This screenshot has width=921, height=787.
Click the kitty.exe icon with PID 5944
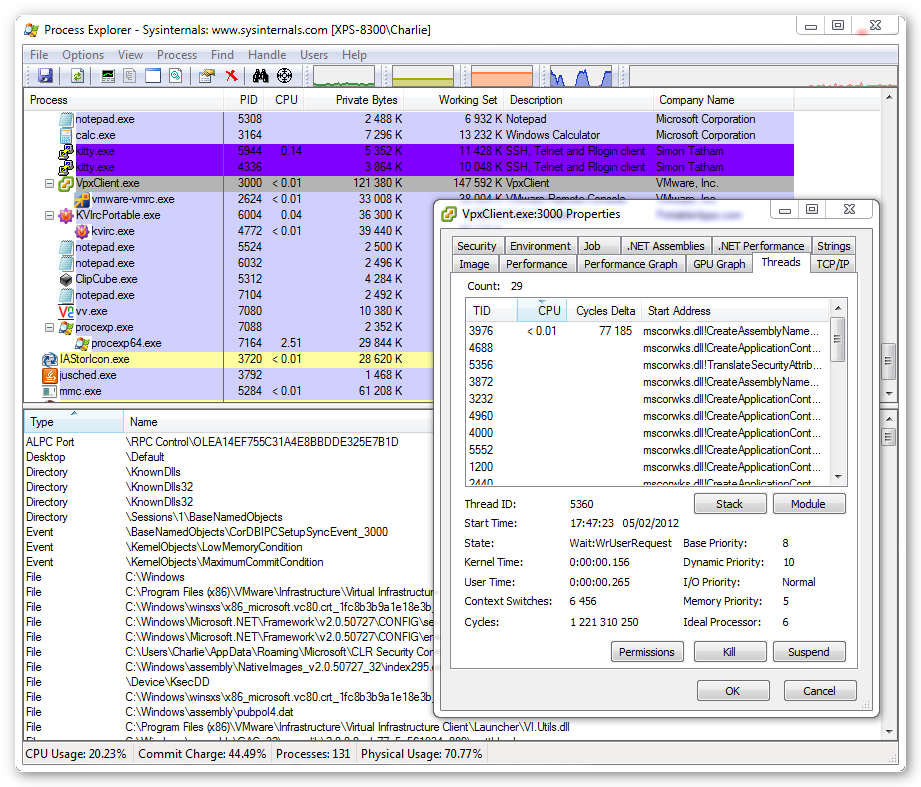(66, 152)
